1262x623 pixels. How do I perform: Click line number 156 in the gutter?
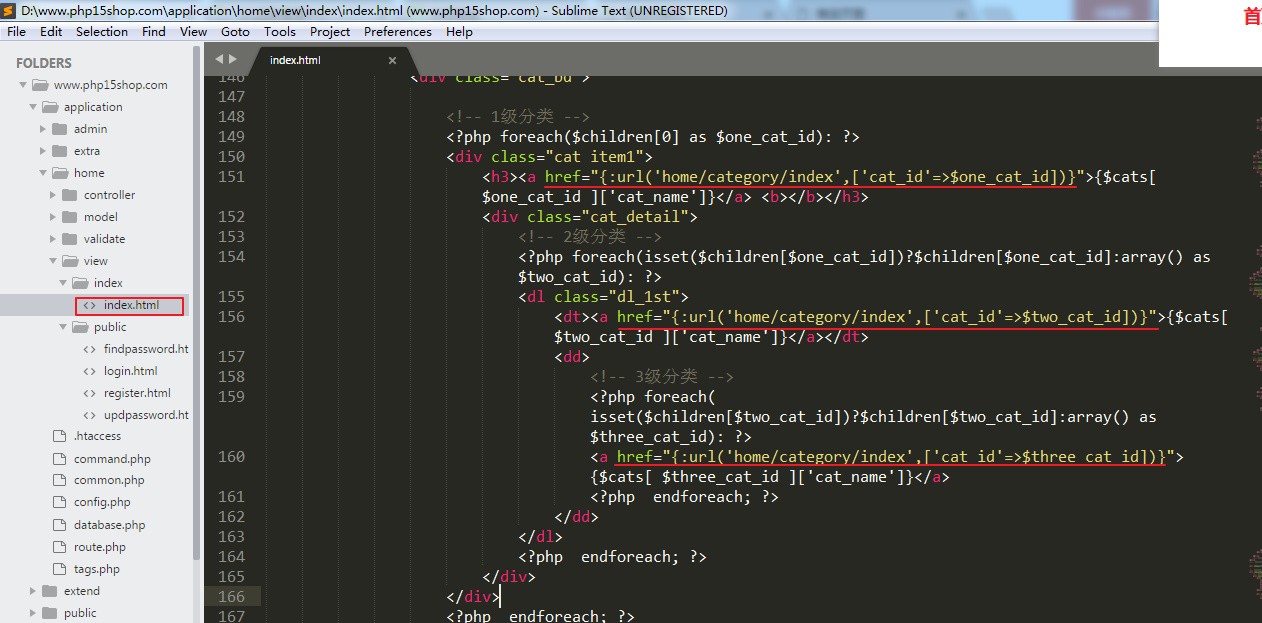pos(231,317)
